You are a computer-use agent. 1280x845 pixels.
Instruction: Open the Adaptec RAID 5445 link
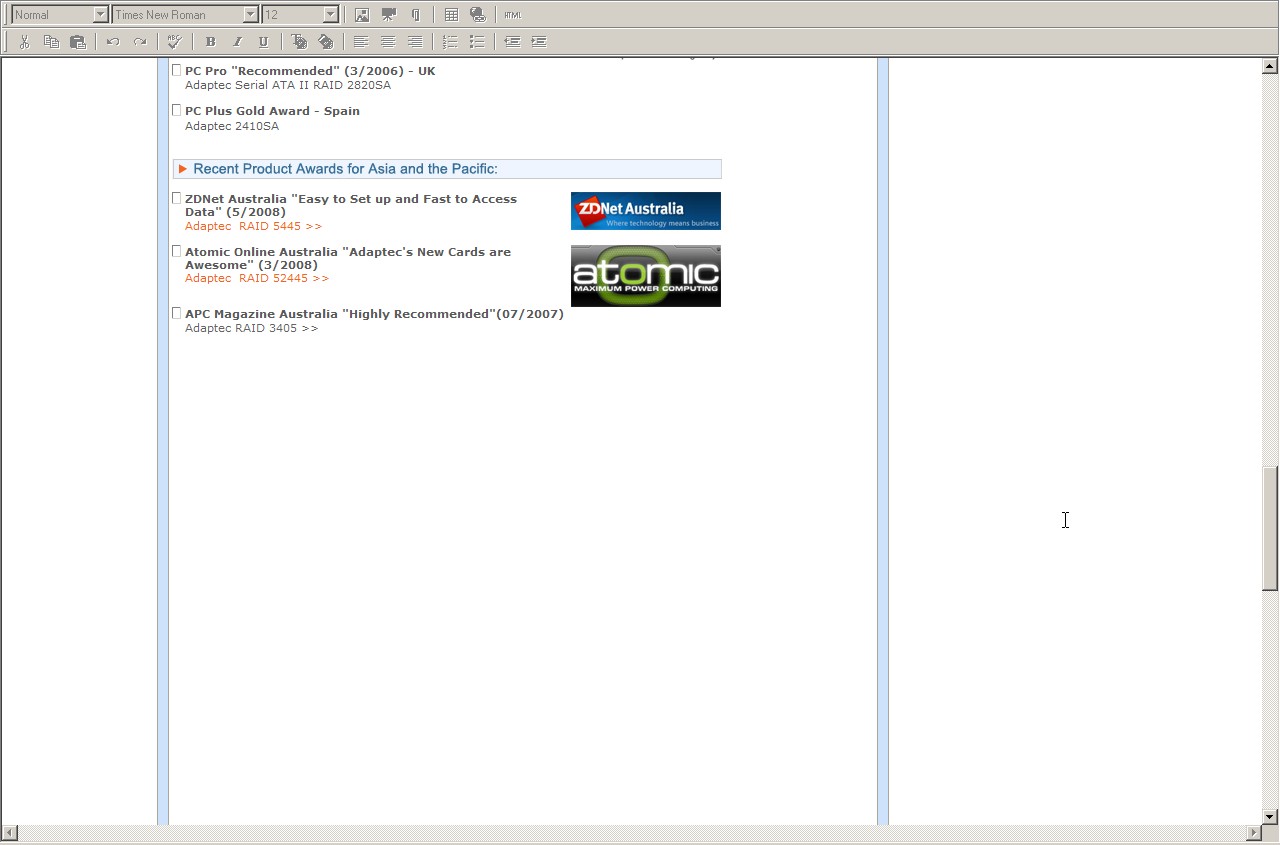(x=253, y=226)
